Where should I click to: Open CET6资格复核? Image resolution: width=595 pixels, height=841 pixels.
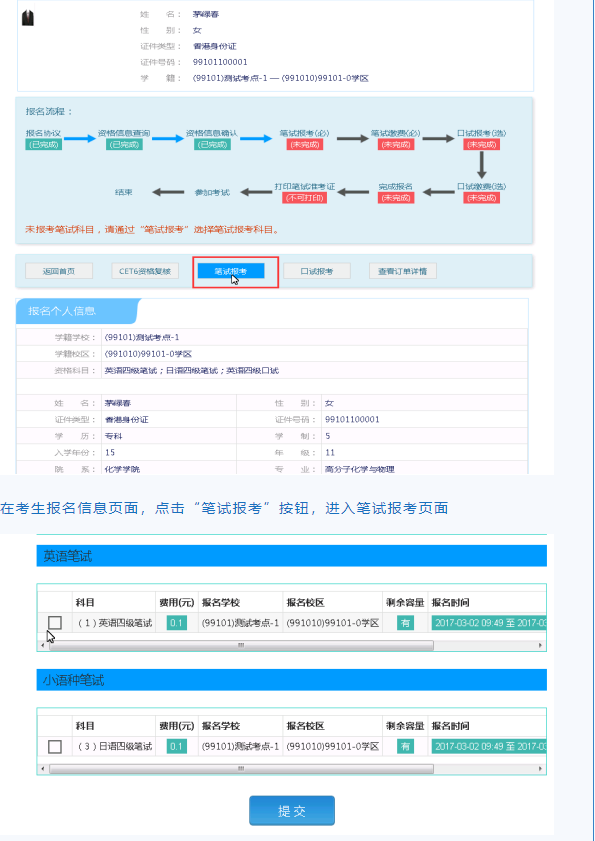(145, 271)
